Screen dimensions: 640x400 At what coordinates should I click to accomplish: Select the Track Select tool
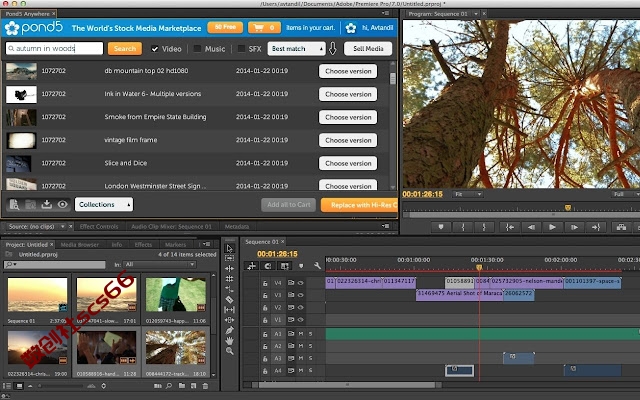click(230, 258)
